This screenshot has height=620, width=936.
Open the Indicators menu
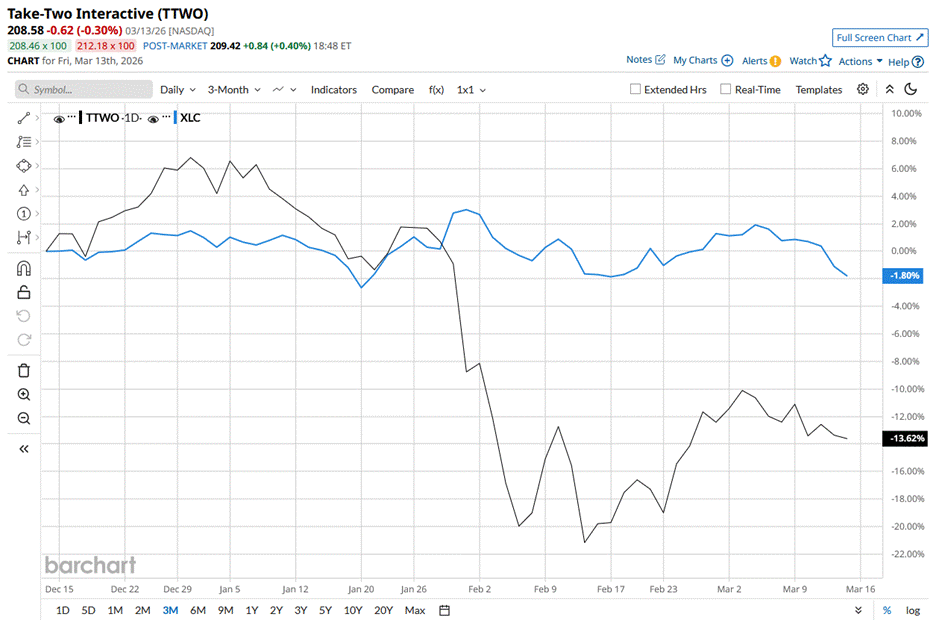pos(333,89)
